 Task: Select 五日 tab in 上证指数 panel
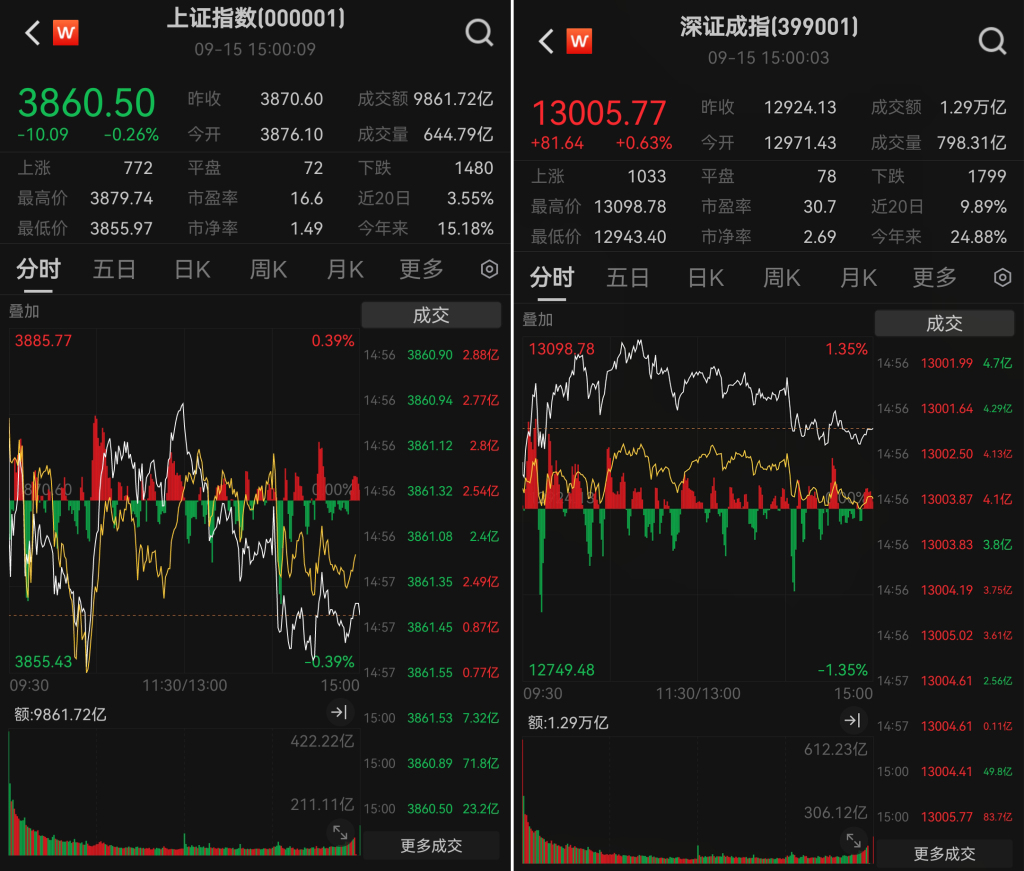coord(114,270)
